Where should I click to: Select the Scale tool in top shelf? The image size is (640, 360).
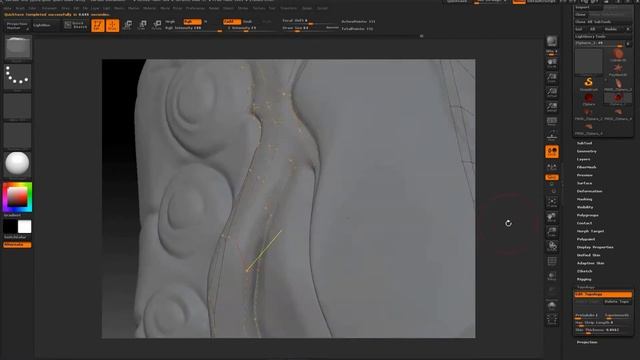click(x=142, y=25)
